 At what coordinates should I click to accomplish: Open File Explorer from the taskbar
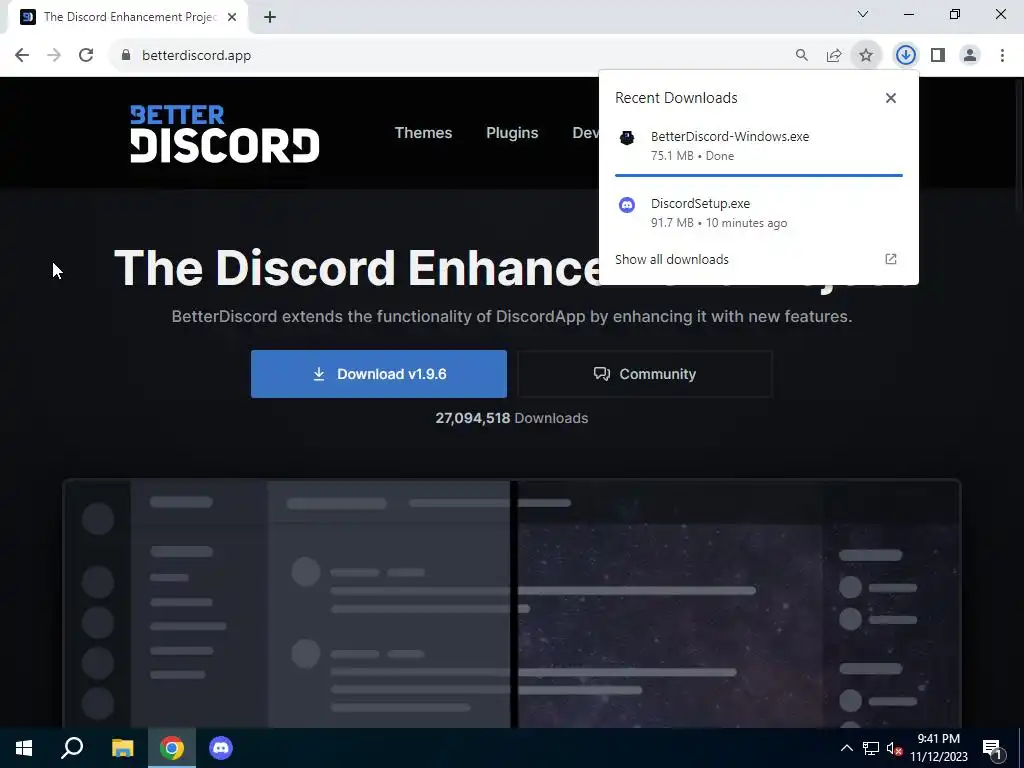[122, 748]
